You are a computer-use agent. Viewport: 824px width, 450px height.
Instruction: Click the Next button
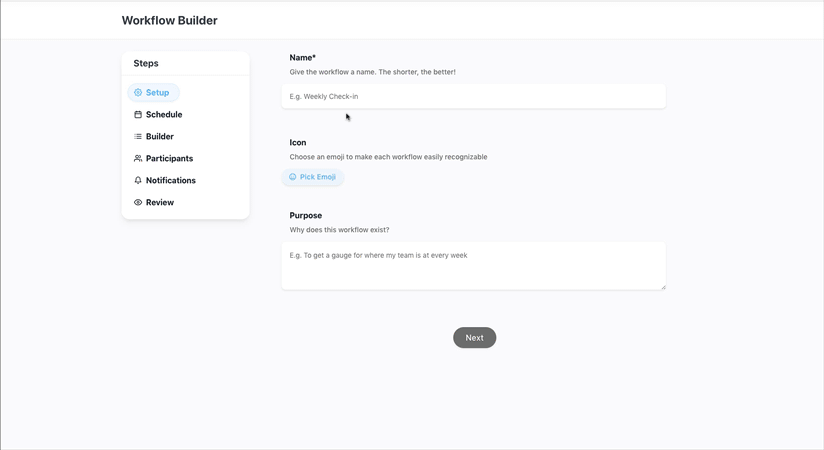click(x=475, y=338)
